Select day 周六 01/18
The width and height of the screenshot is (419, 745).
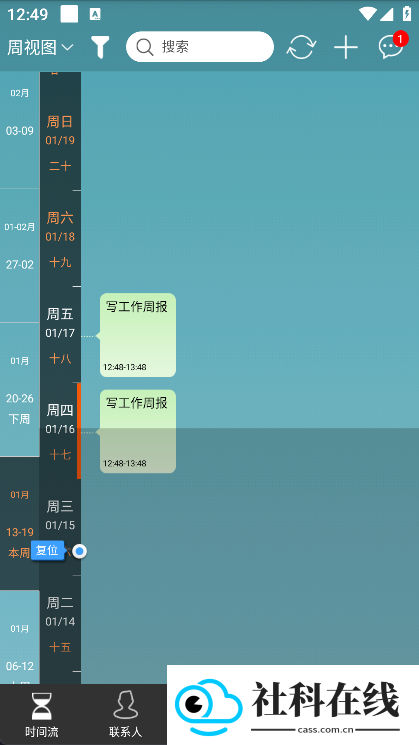pos(60,239)
